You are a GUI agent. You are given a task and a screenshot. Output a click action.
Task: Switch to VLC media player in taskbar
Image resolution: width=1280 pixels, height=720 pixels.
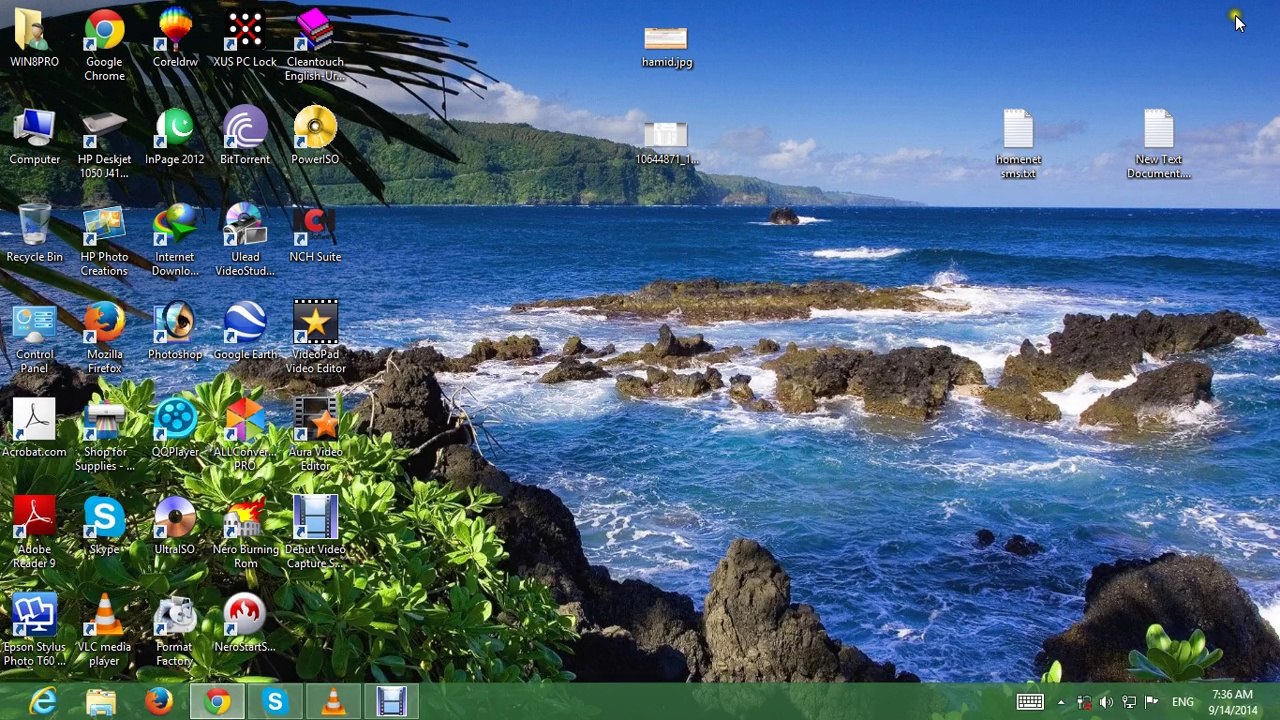[333, 702]
